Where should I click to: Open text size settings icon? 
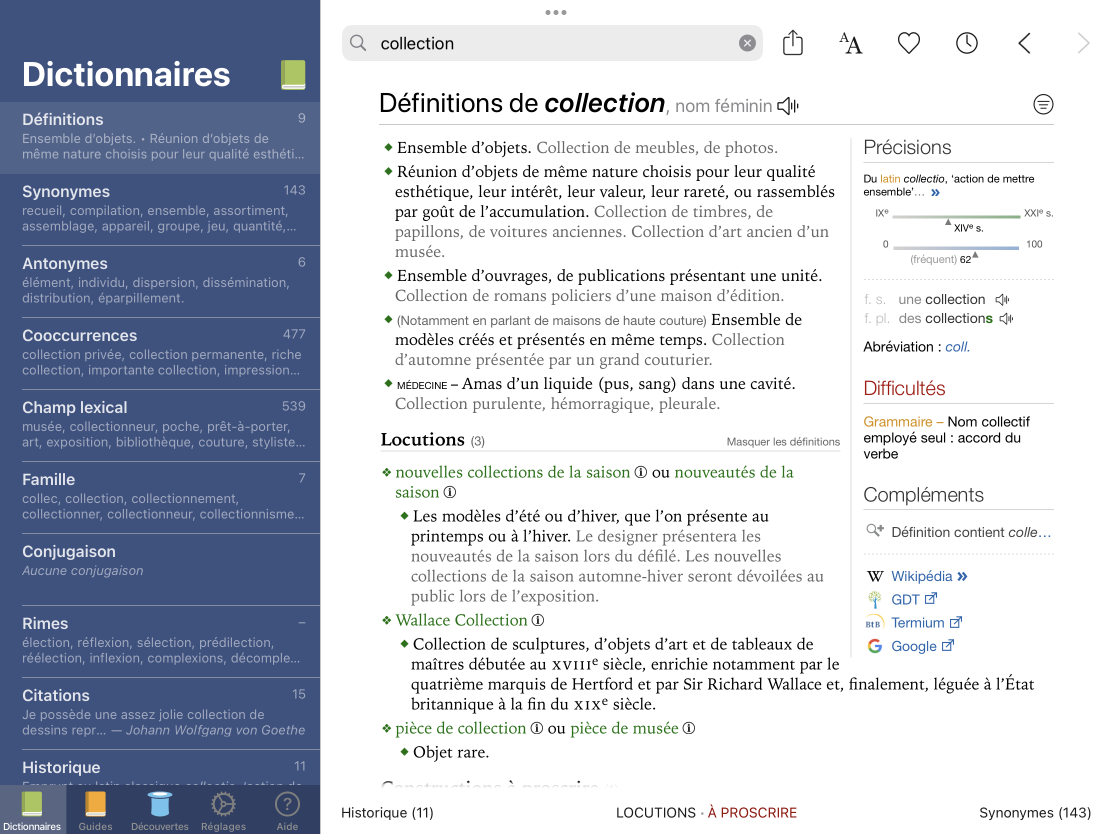pos(850,43)
